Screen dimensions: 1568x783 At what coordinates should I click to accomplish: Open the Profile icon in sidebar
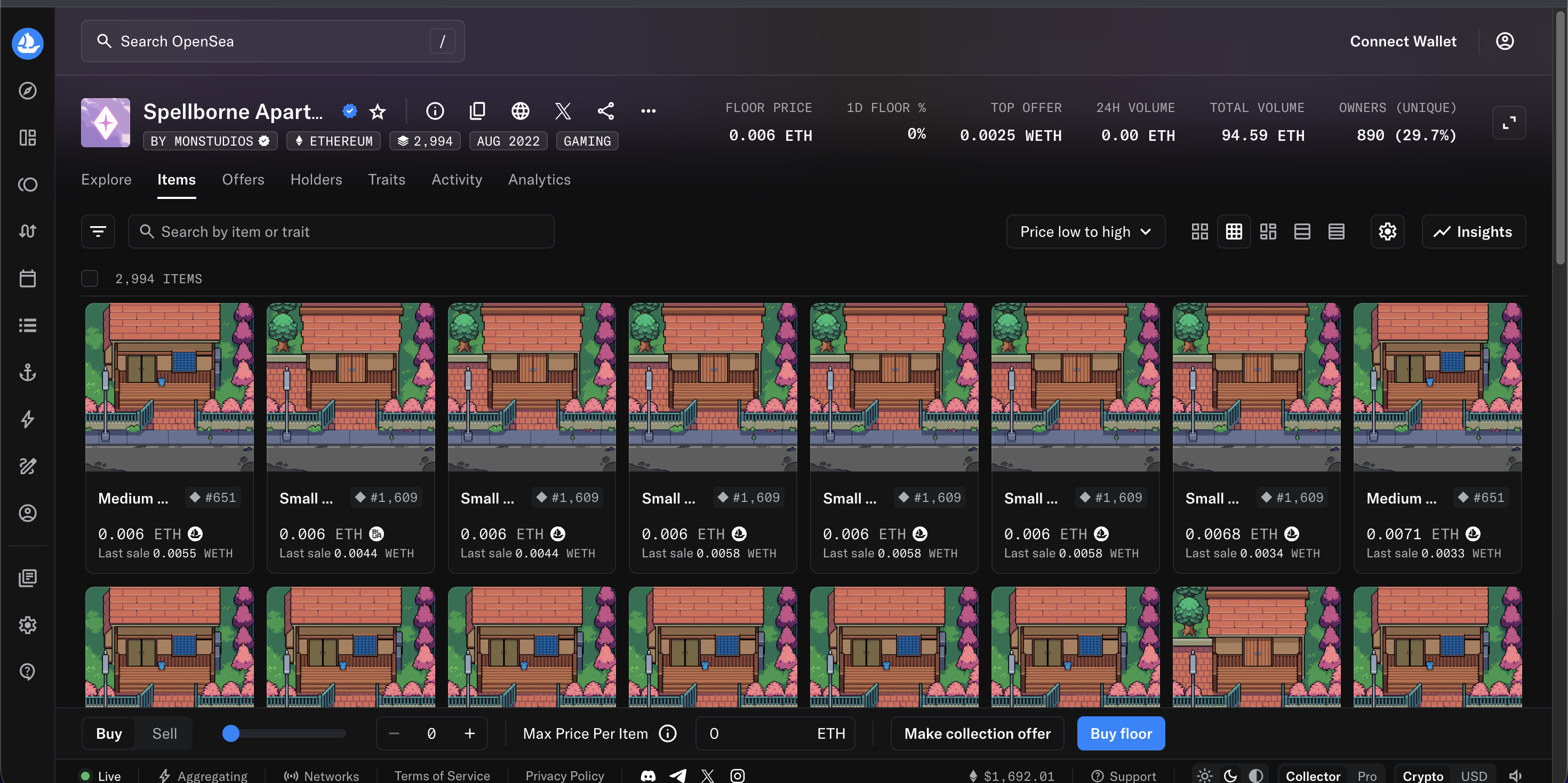(27, 513)
